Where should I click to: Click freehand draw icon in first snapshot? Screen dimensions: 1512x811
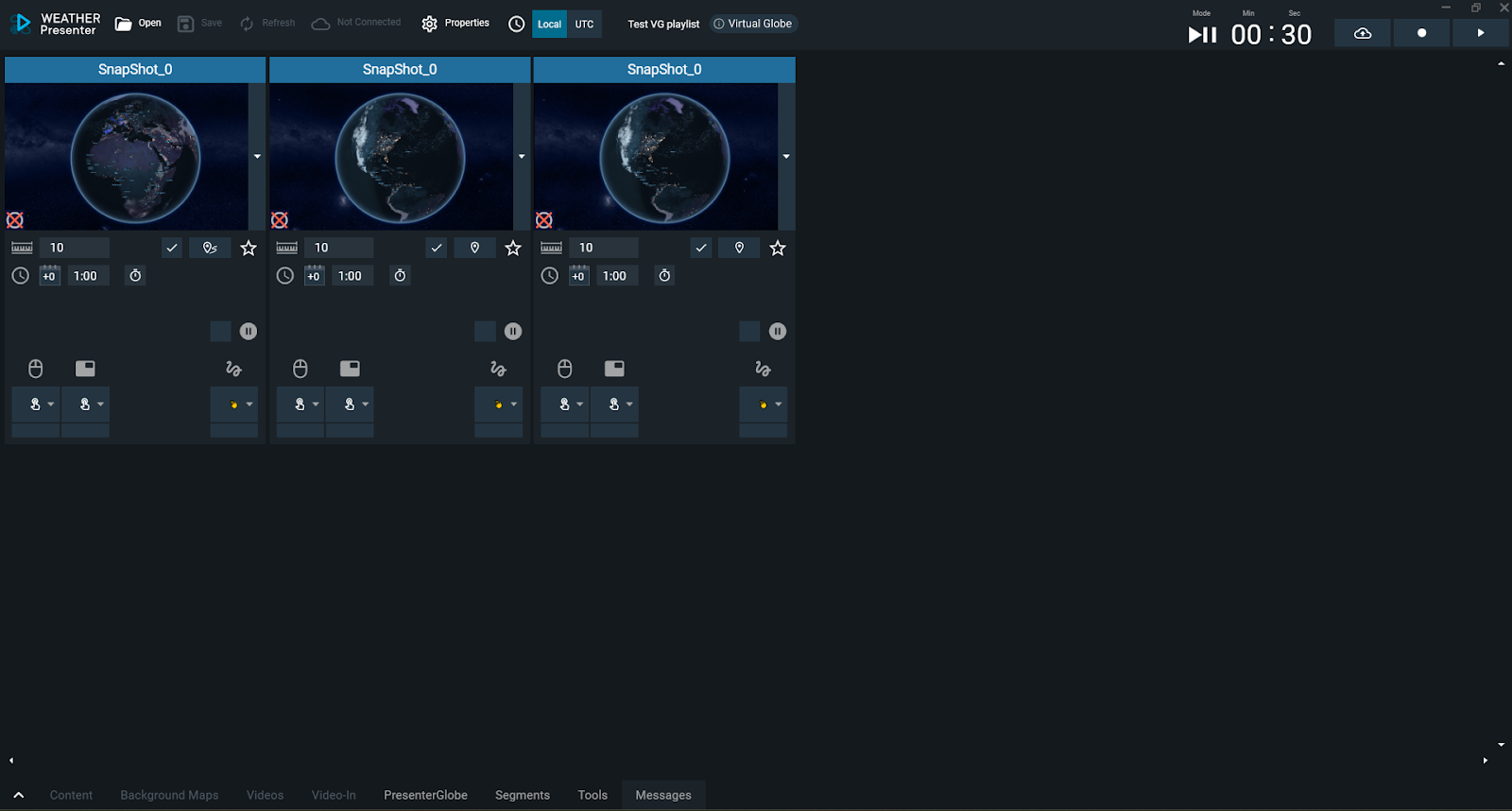233,369
